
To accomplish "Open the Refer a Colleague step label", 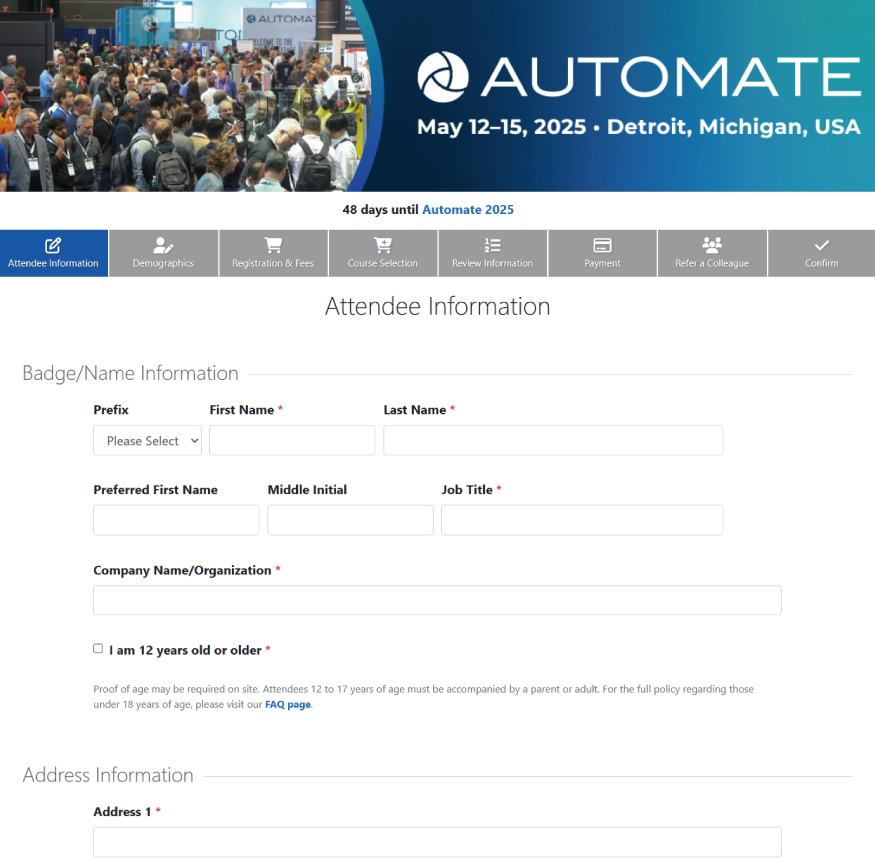I will [712, 263].
